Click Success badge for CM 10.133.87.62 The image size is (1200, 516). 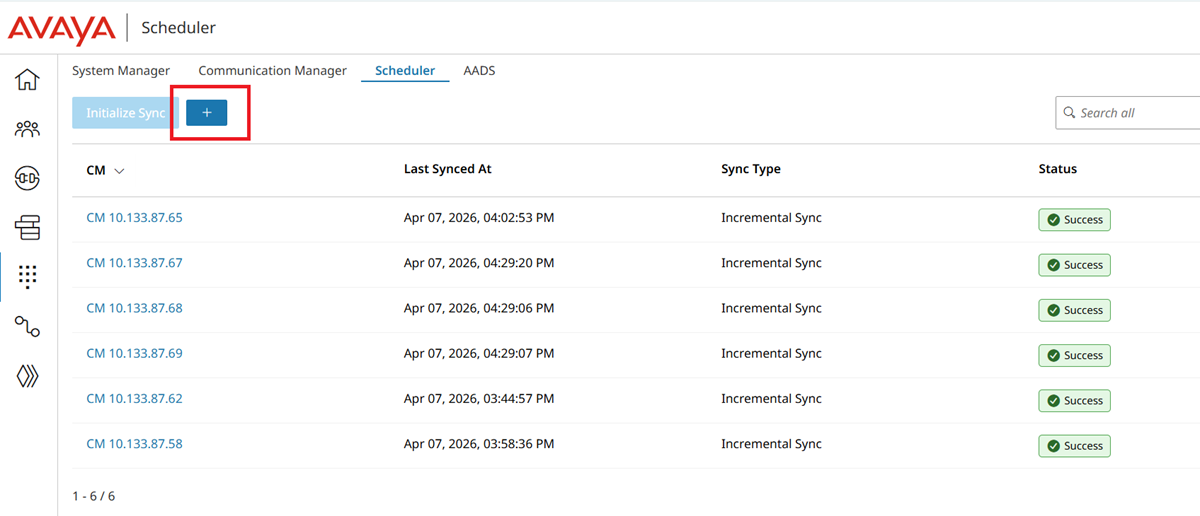click(x=1074, y=400)
